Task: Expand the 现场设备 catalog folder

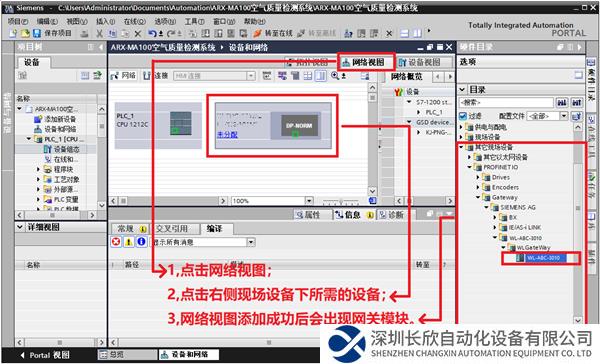Action: (461, 137)
